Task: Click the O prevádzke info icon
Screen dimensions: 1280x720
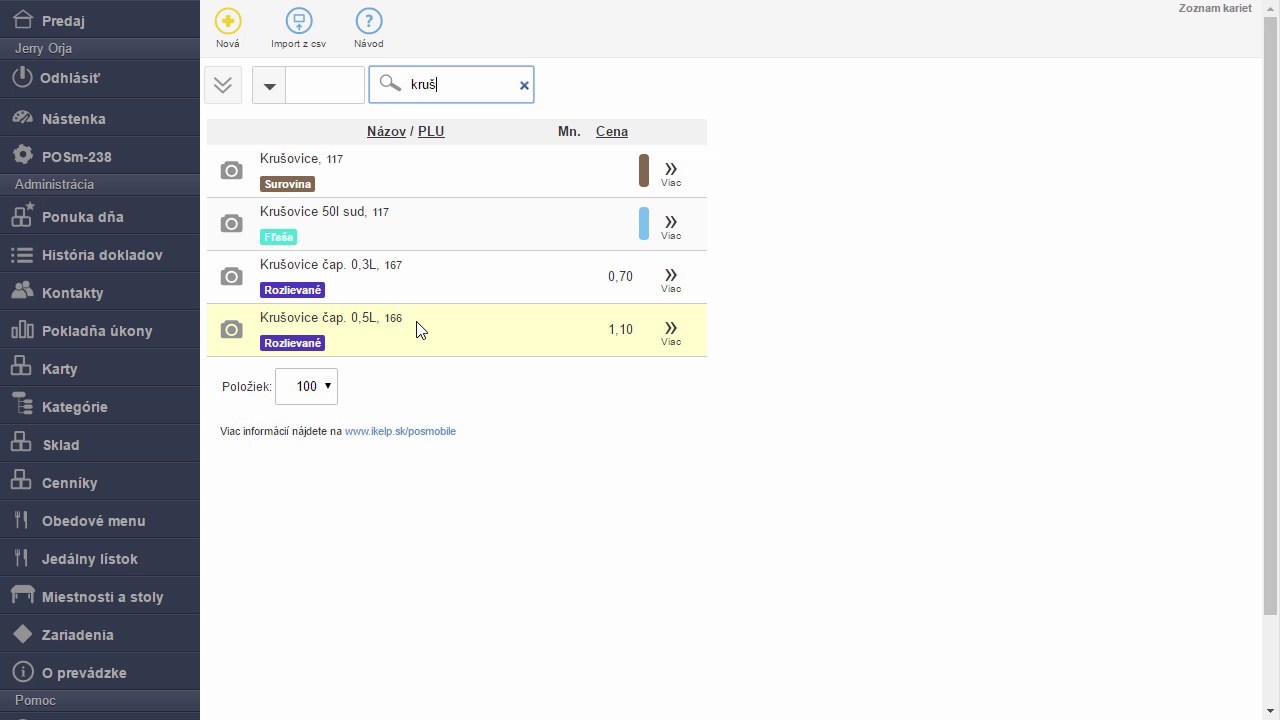Action: coord(22,672)
